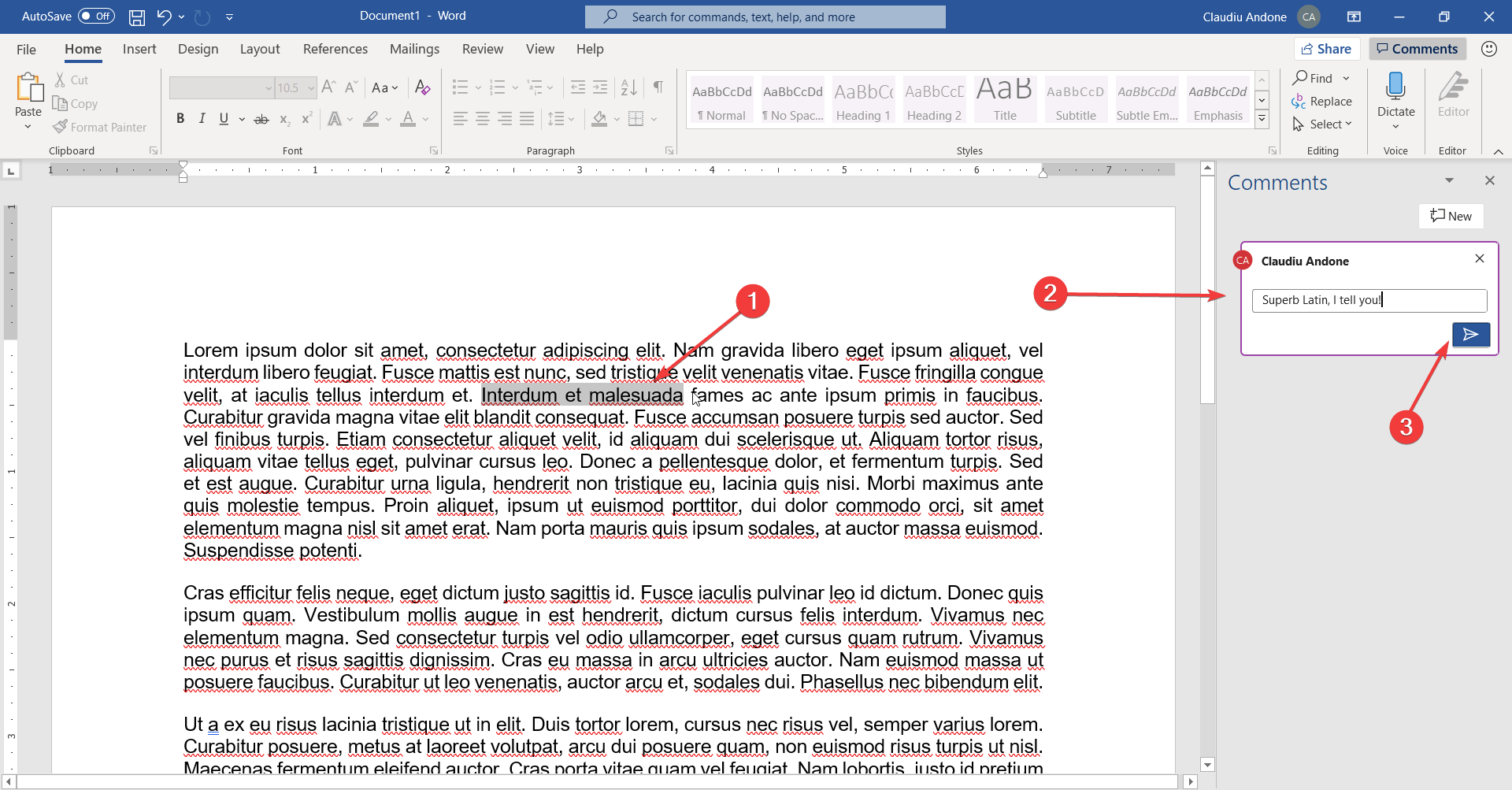Open Change Case dropdown
This screenshot has width=1512, height=790.
coord(385,87)
